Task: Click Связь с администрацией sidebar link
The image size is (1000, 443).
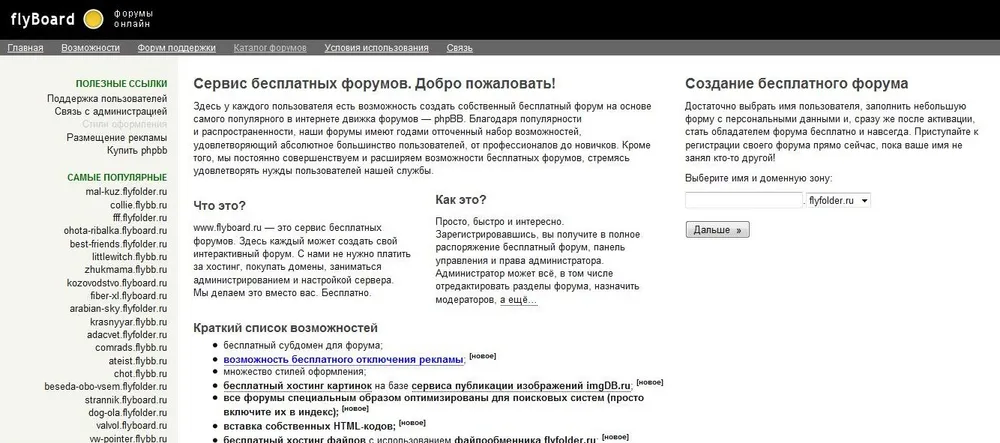Action: 110,111
